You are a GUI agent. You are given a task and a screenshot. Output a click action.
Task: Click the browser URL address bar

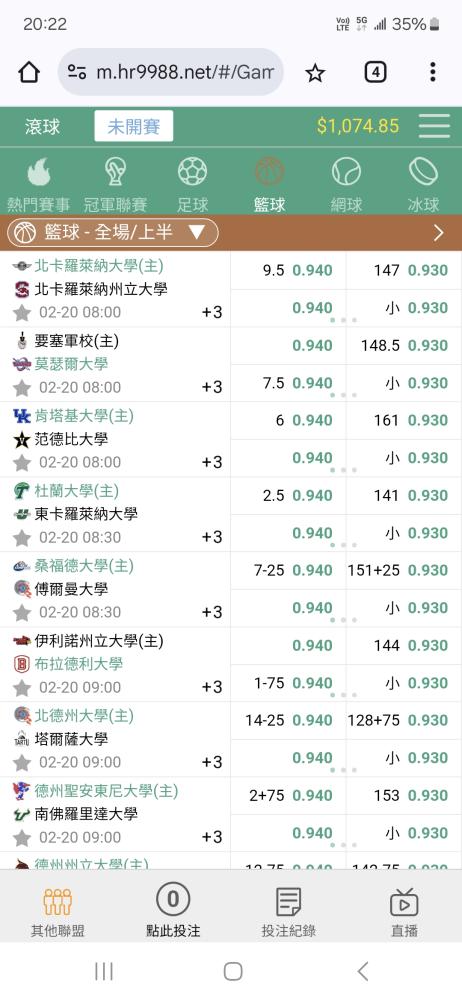(170, 72)
